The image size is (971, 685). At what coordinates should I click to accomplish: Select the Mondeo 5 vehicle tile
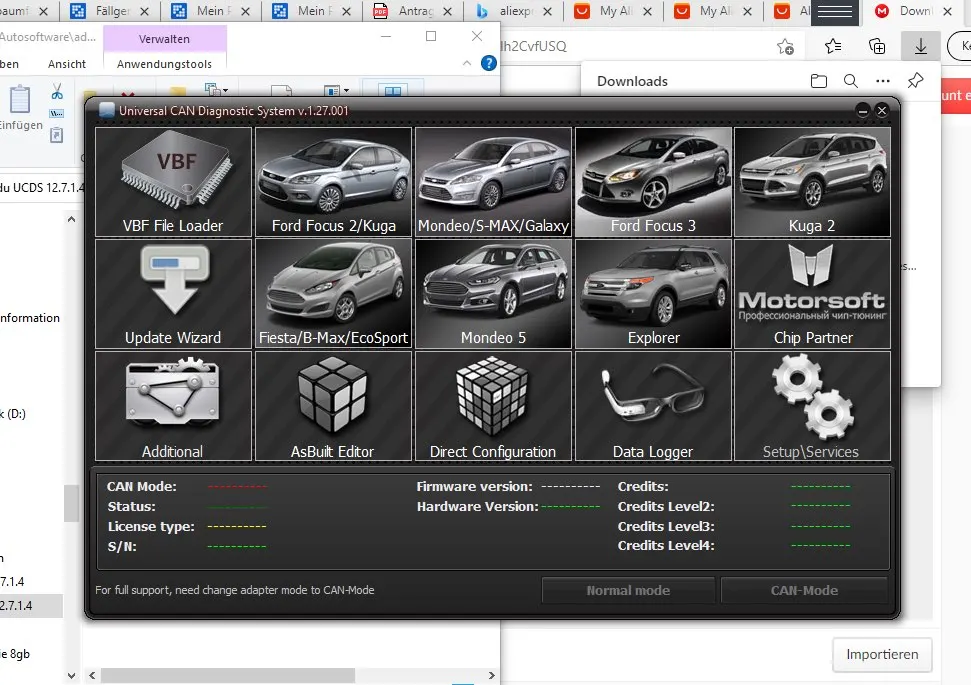493,294
